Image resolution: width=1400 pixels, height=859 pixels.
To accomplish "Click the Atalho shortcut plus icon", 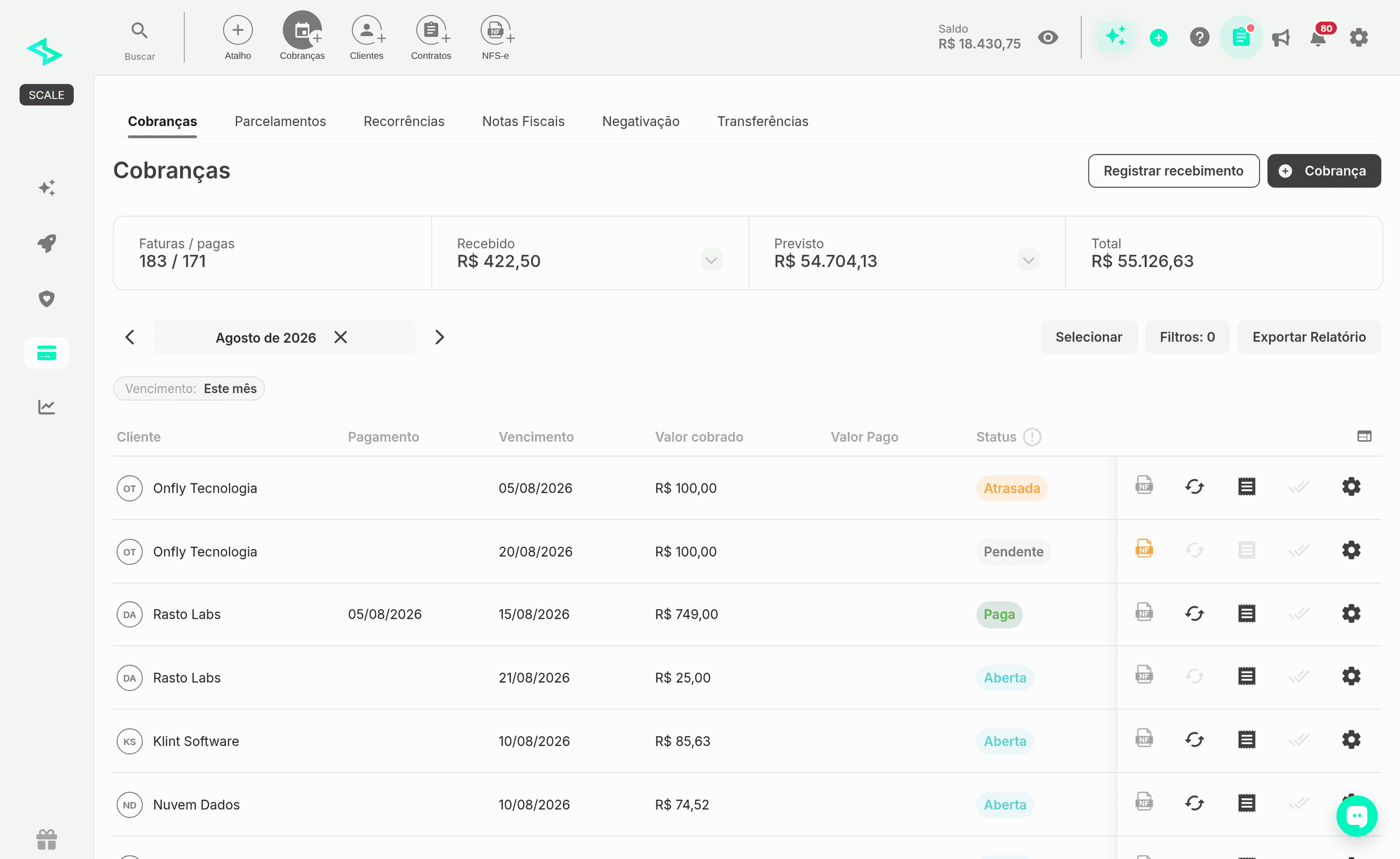I will point(238,30).
